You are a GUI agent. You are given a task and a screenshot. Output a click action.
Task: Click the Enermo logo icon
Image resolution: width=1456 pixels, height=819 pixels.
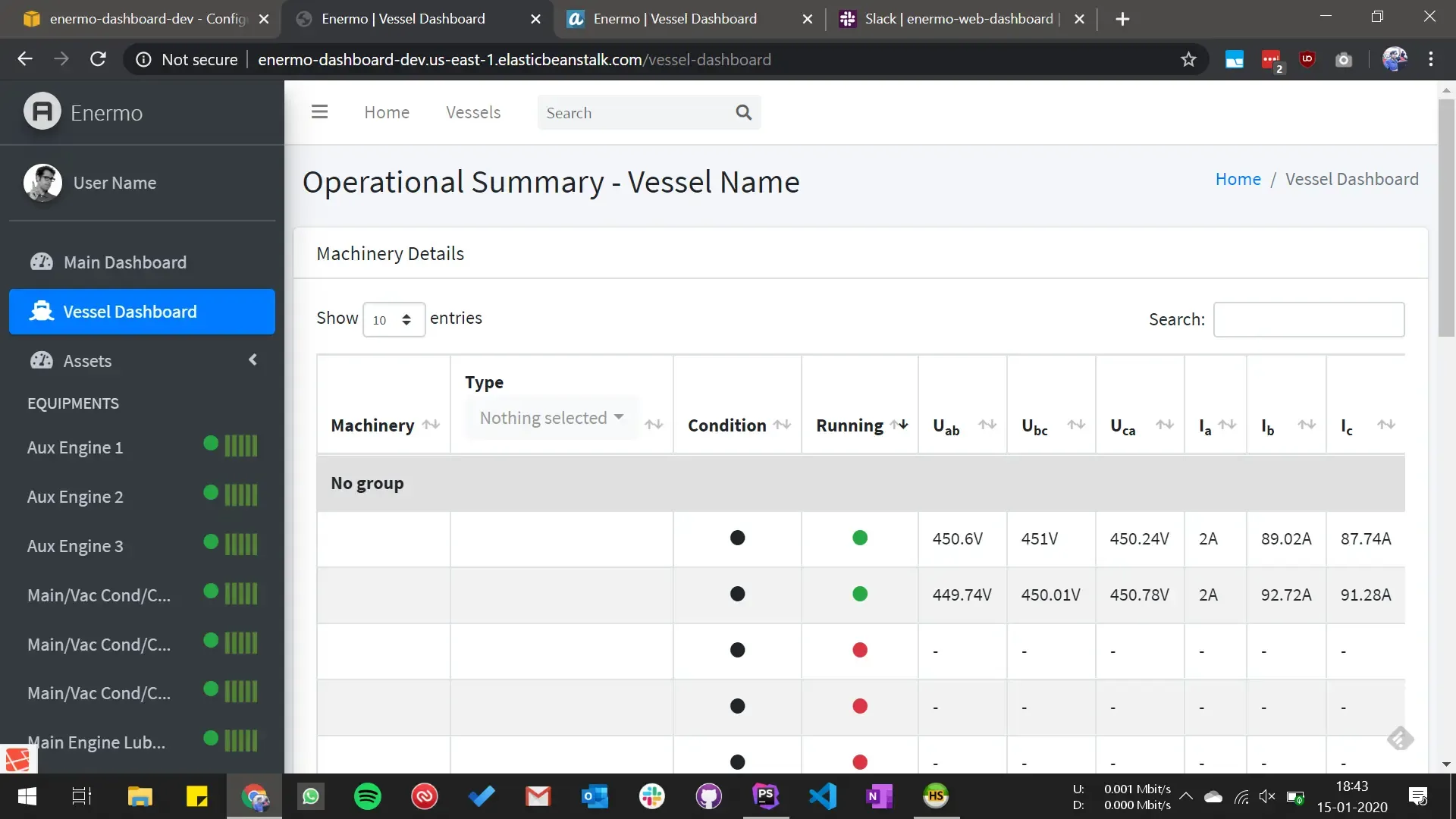[x=42, y=111]
